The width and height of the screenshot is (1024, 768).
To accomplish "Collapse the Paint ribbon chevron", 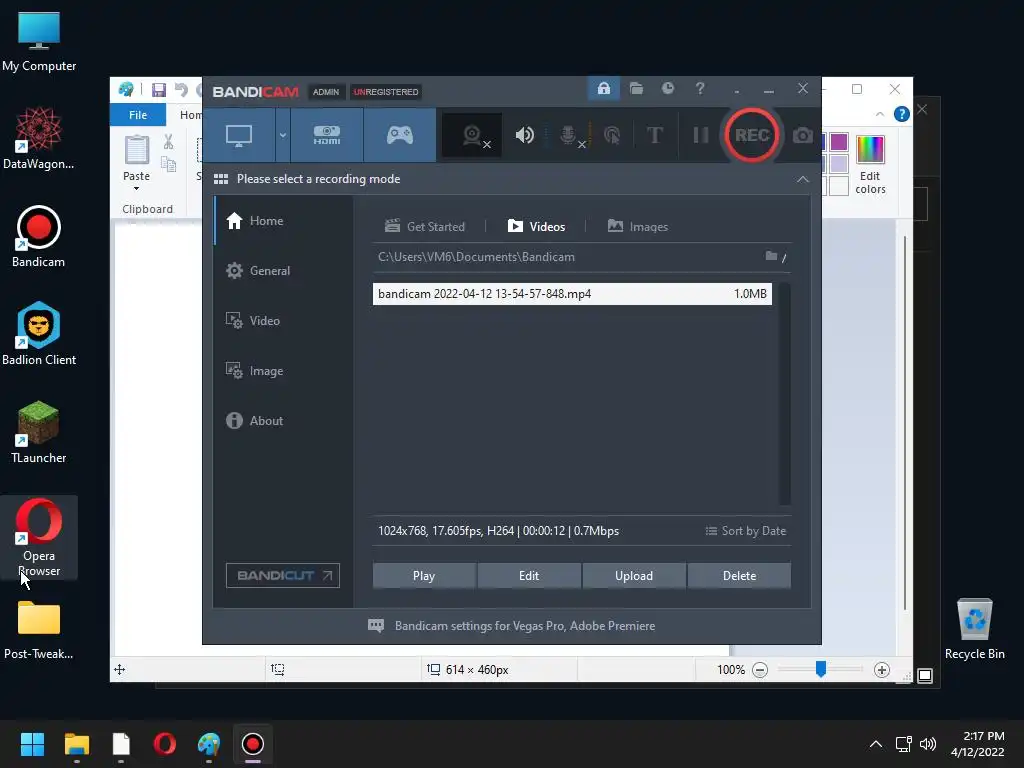I will (880, 114).
